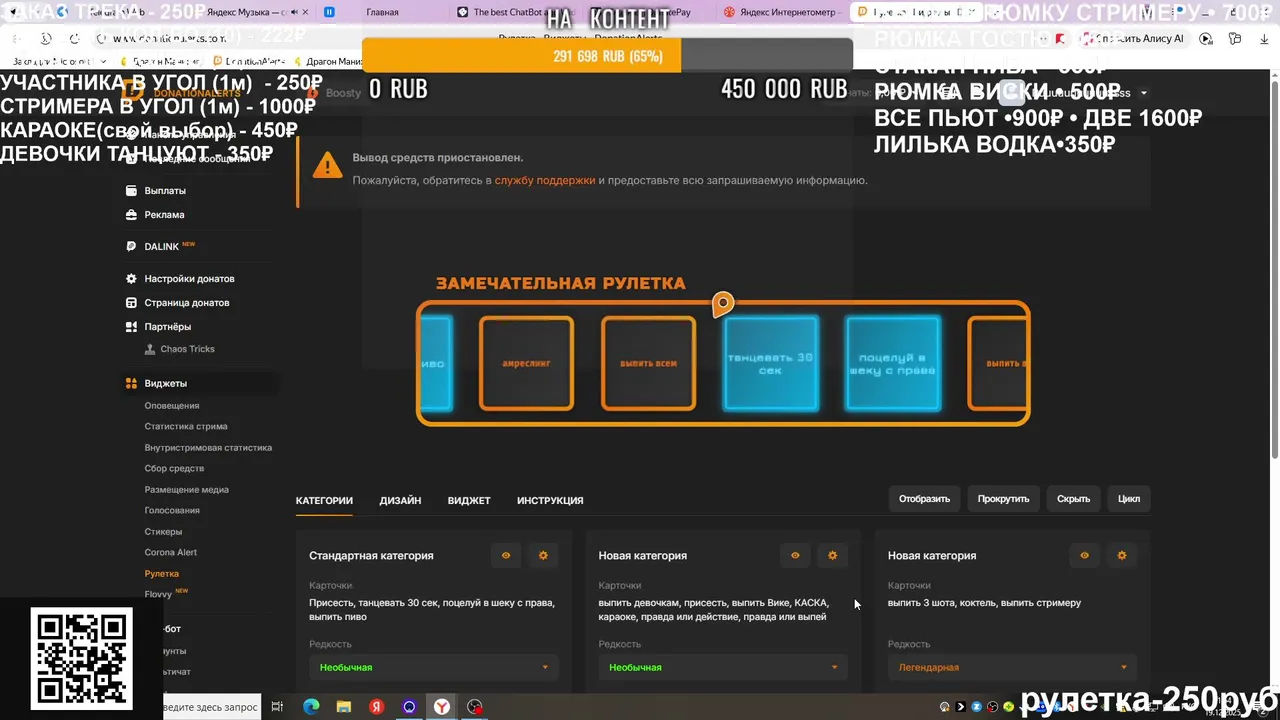The image size is (1280, 720).
Task: Click the orange pointer pin above the roulette
Action: 723,303
